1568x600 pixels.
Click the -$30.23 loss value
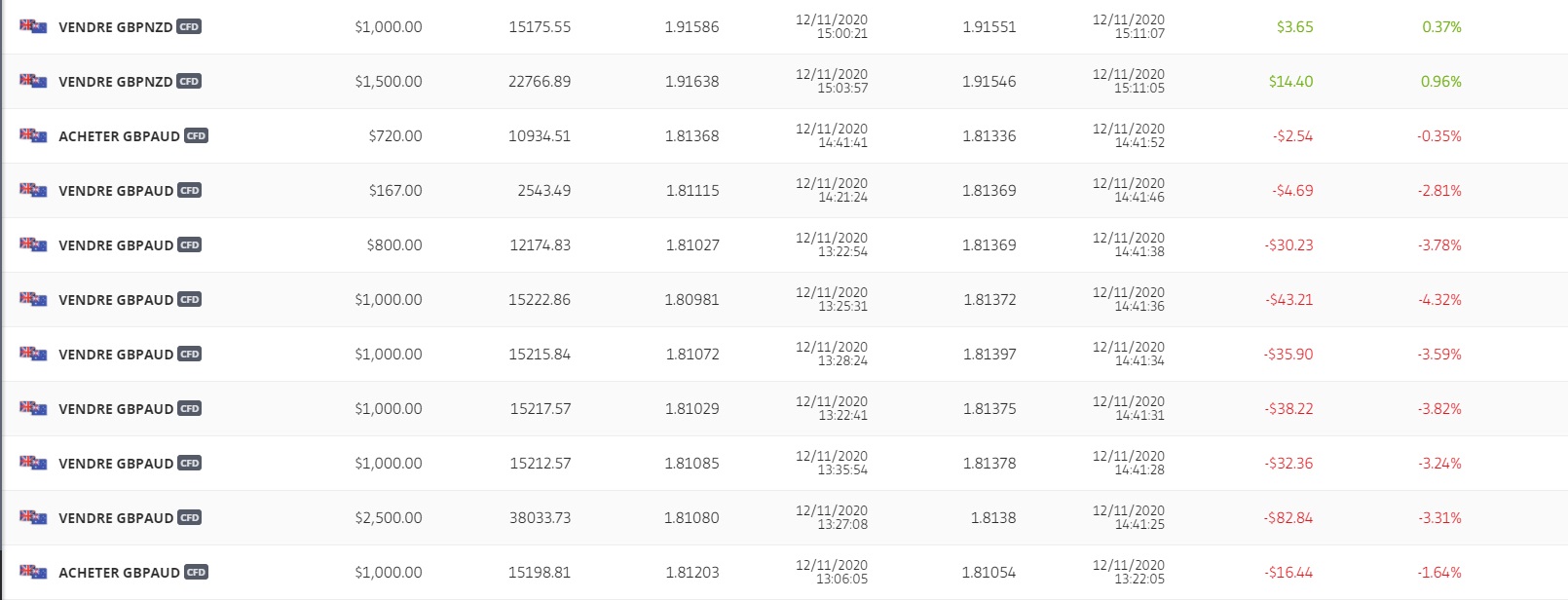pyautogui.click(x=1288, y=245)
